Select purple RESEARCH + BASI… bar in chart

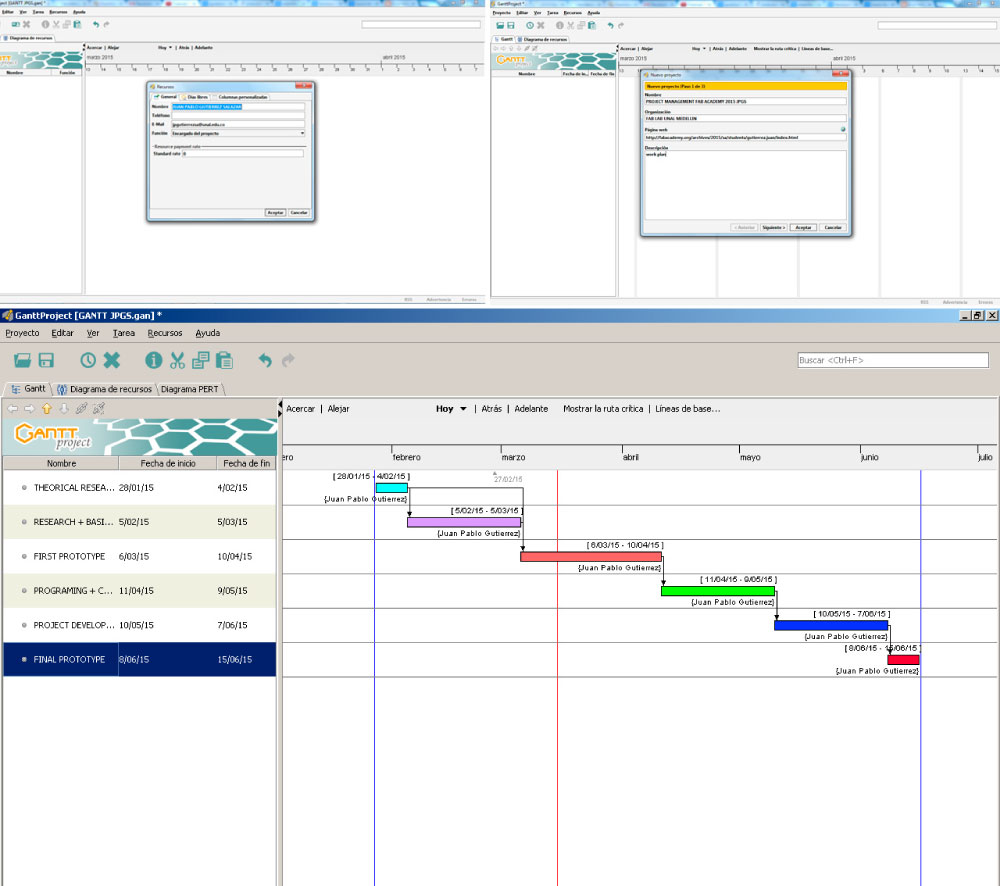(464, 522)
